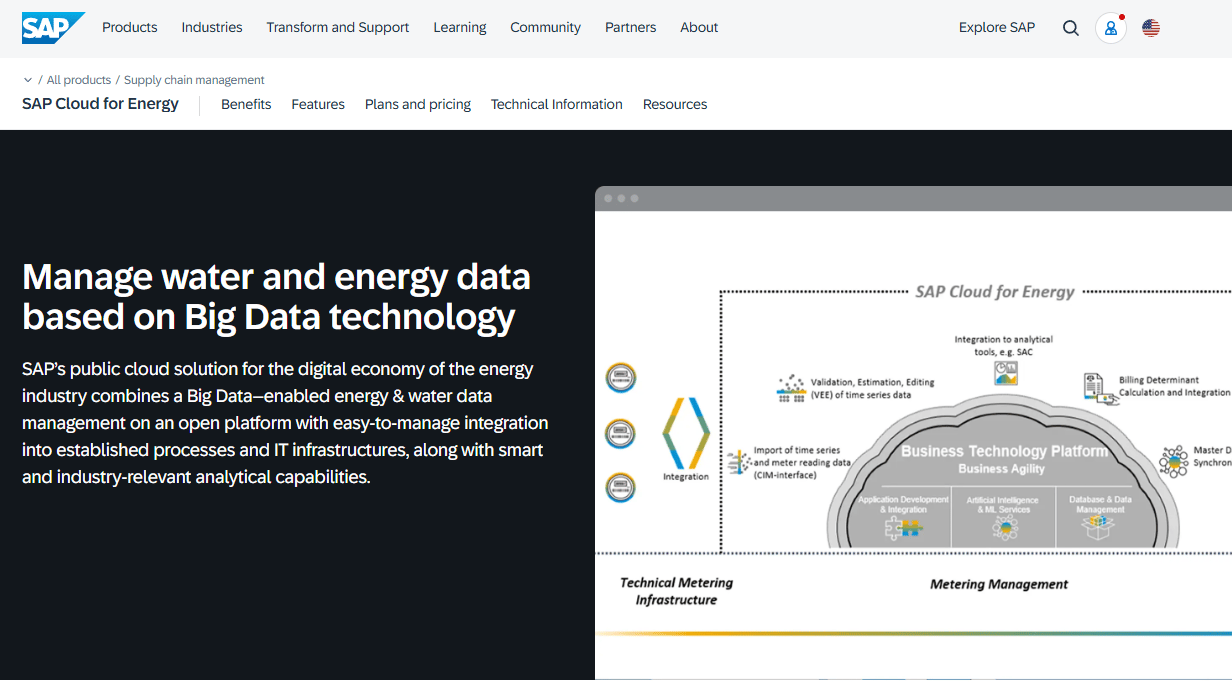
Task: Open Transform and Support menu
Action: [338, 27]
